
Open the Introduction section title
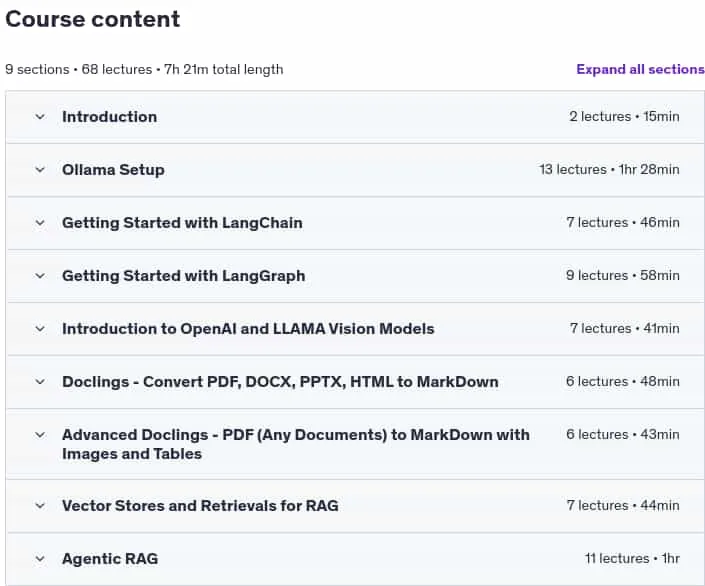109,117
